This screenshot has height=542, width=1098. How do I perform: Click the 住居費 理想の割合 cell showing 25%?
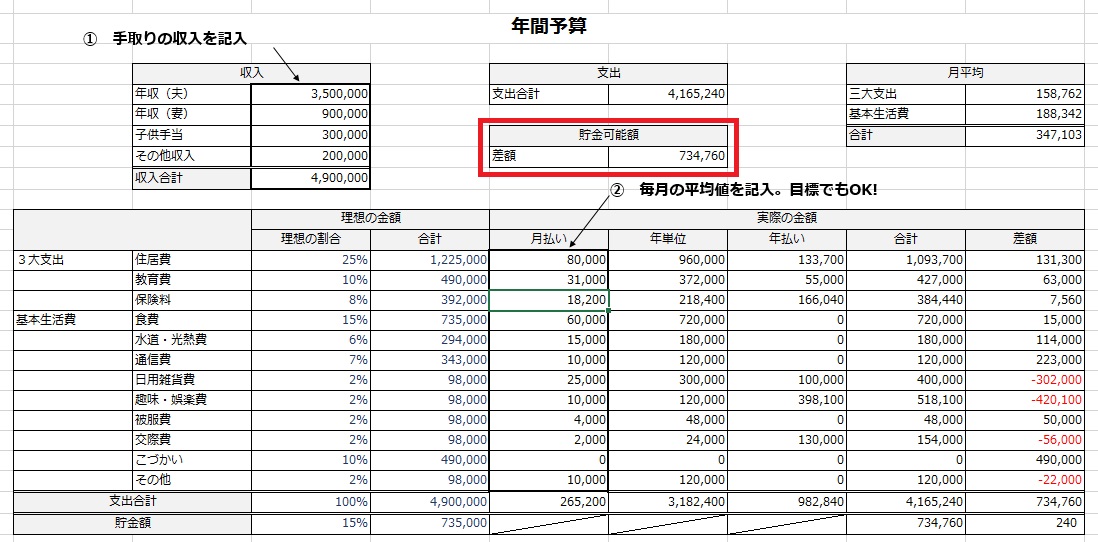310,259
